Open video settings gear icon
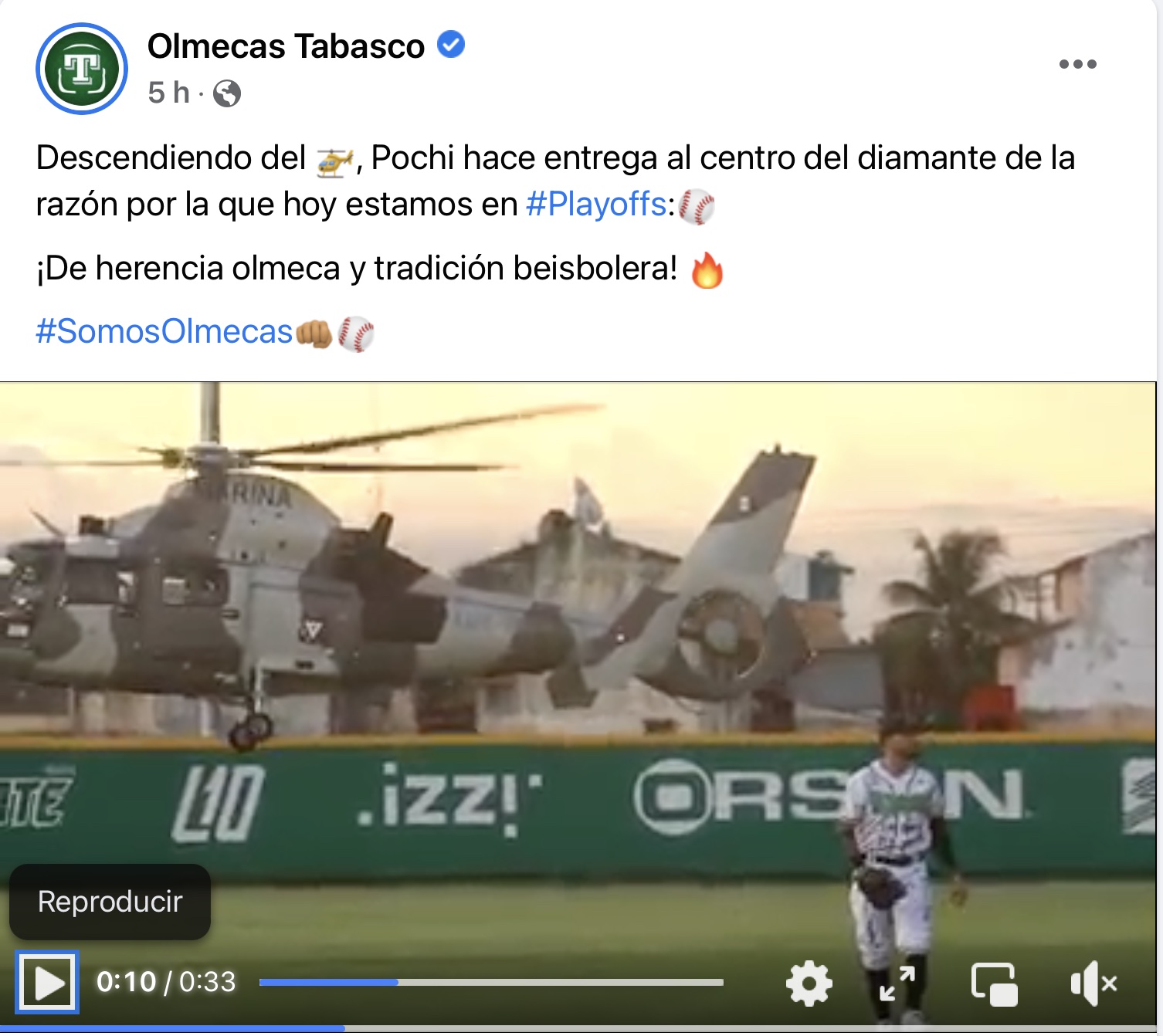Screen dimensions: 1163x1036 click(809, 984)
